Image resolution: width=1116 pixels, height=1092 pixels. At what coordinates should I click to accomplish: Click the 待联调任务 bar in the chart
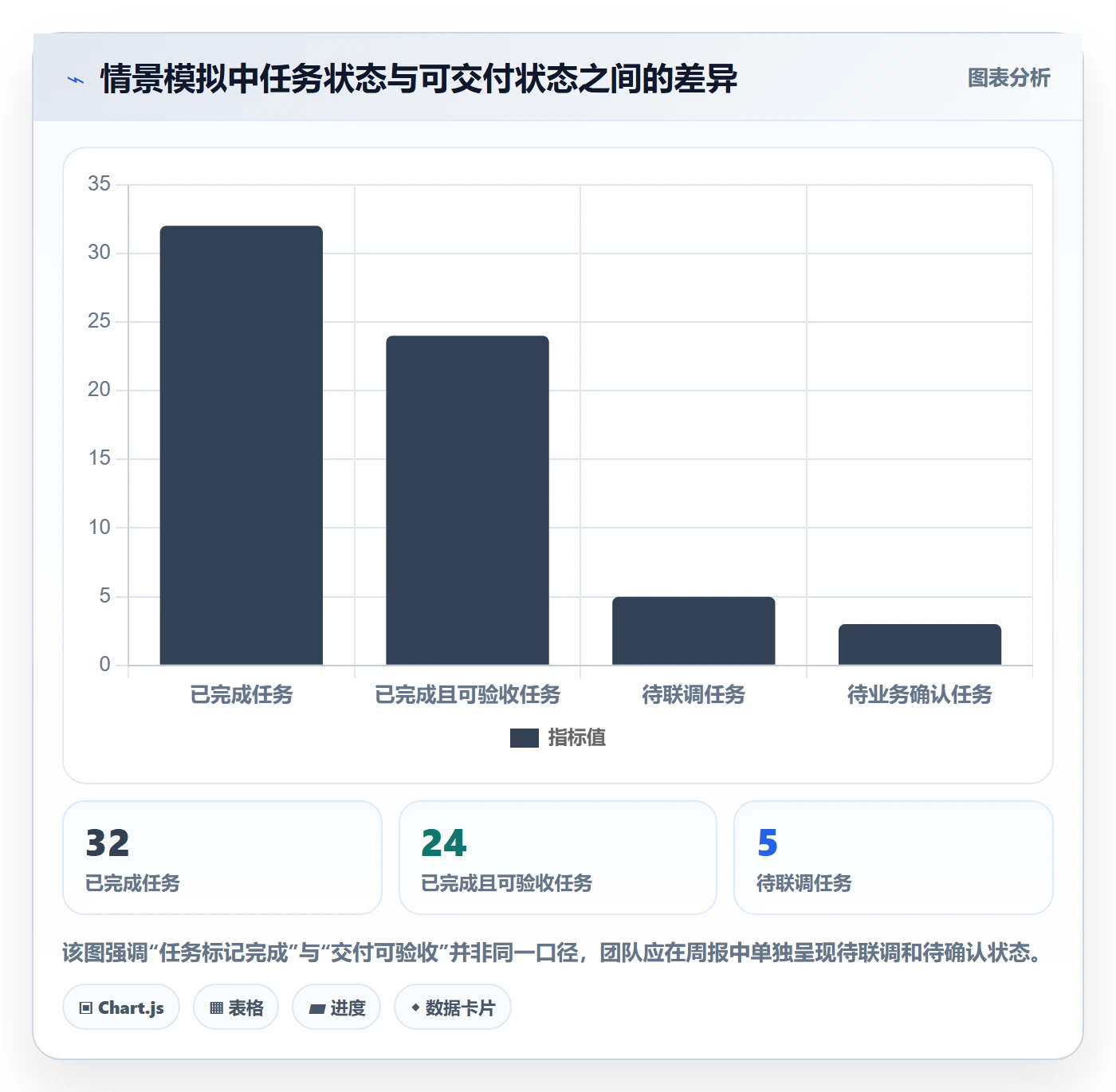[x=694, y=630]
